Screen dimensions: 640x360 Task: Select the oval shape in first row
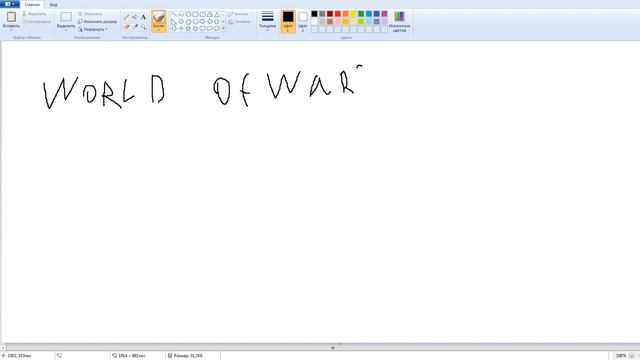point(188,14)
